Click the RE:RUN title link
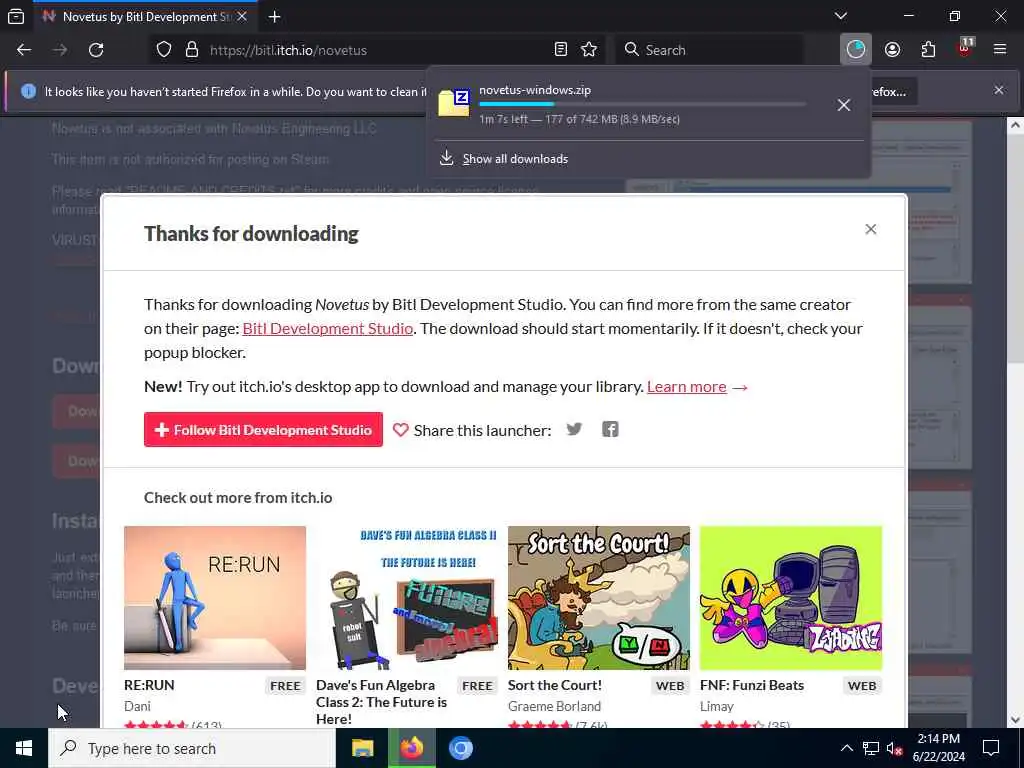 coord(149,685)
